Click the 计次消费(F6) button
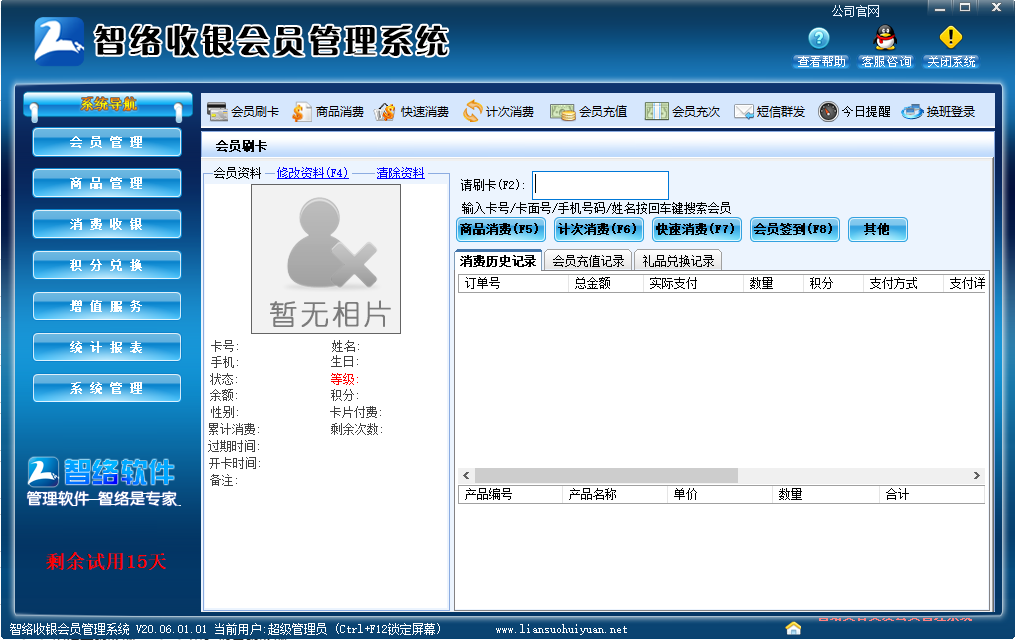 (x=598, y=229)
